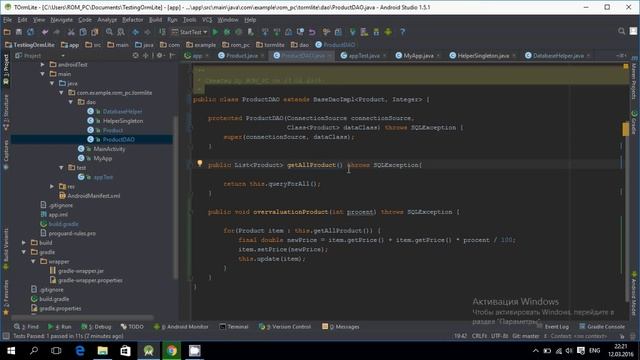Viewport: 640px width, 360px height.
Task: Click the Search Everywhere magnifier at top right
Action: 621,31
